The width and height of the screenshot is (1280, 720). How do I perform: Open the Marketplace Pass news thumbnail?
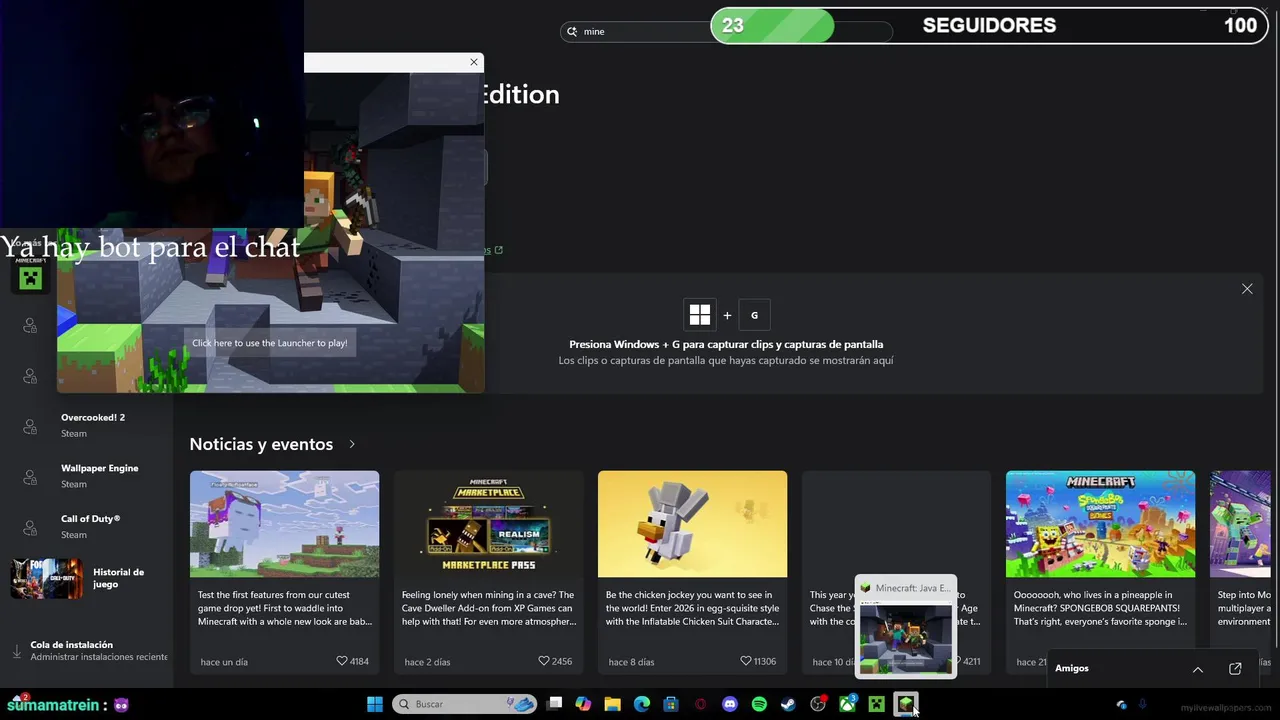coord(488,524)
